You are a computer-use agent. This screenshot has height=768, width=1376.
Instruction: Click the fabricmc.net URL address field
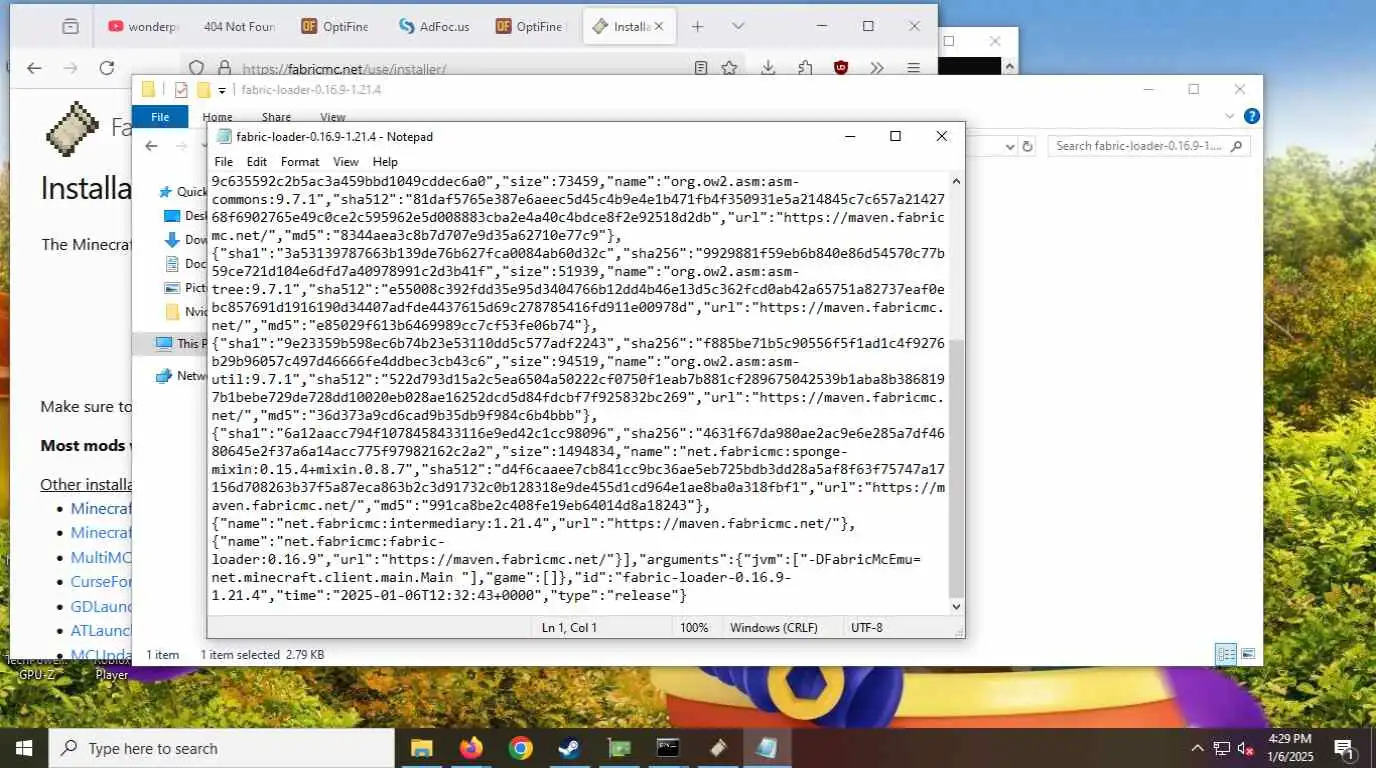[x=344, y=69]
